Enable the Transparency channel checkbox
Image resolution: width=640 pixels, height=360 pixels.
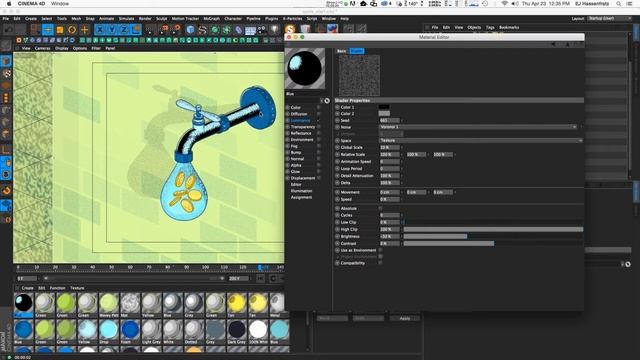tap(319, 127)
